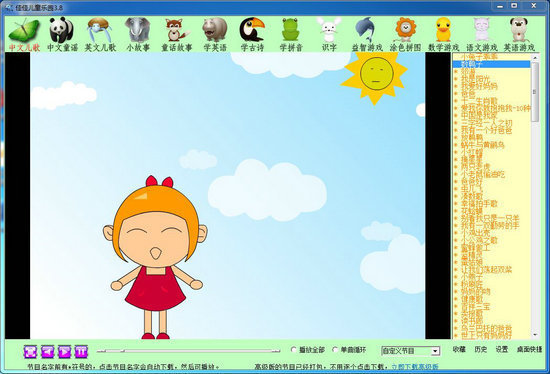Select the yellow duck 数学游戏 icon

click(443, 34)
